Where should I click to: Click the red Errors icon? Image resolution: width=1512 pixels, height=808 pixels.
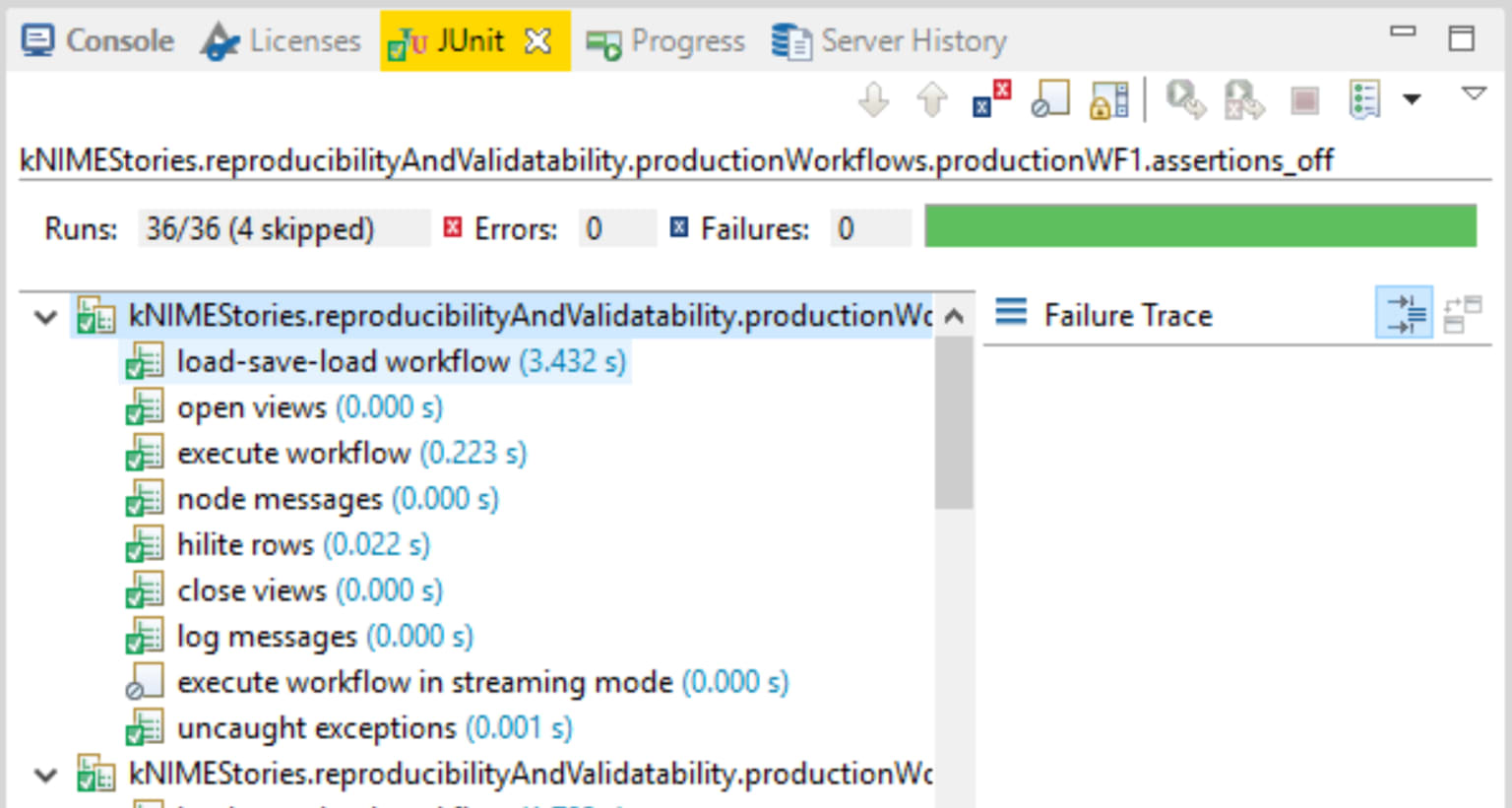pos(453,228)
